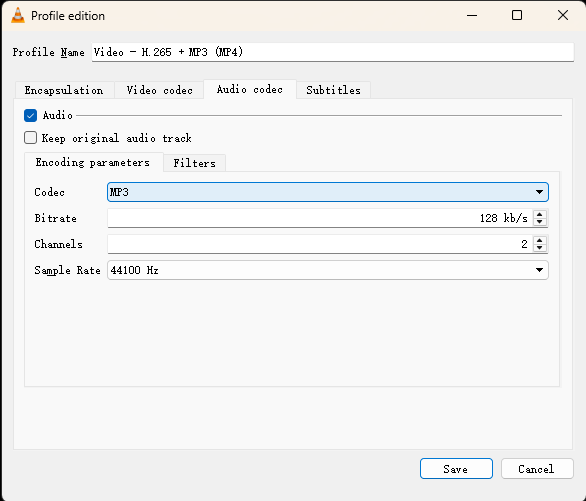Click the Codec label text
The image size is (586, 501).
click(x=49, y=192)
